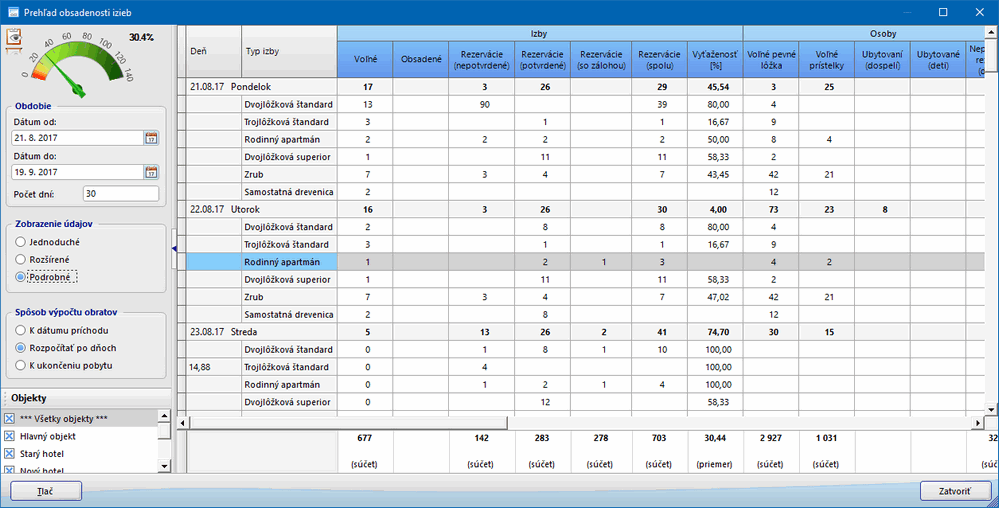This screenshot has height=508, width=999.
Task: Sort by the Voľné column header
Action: 365,60
